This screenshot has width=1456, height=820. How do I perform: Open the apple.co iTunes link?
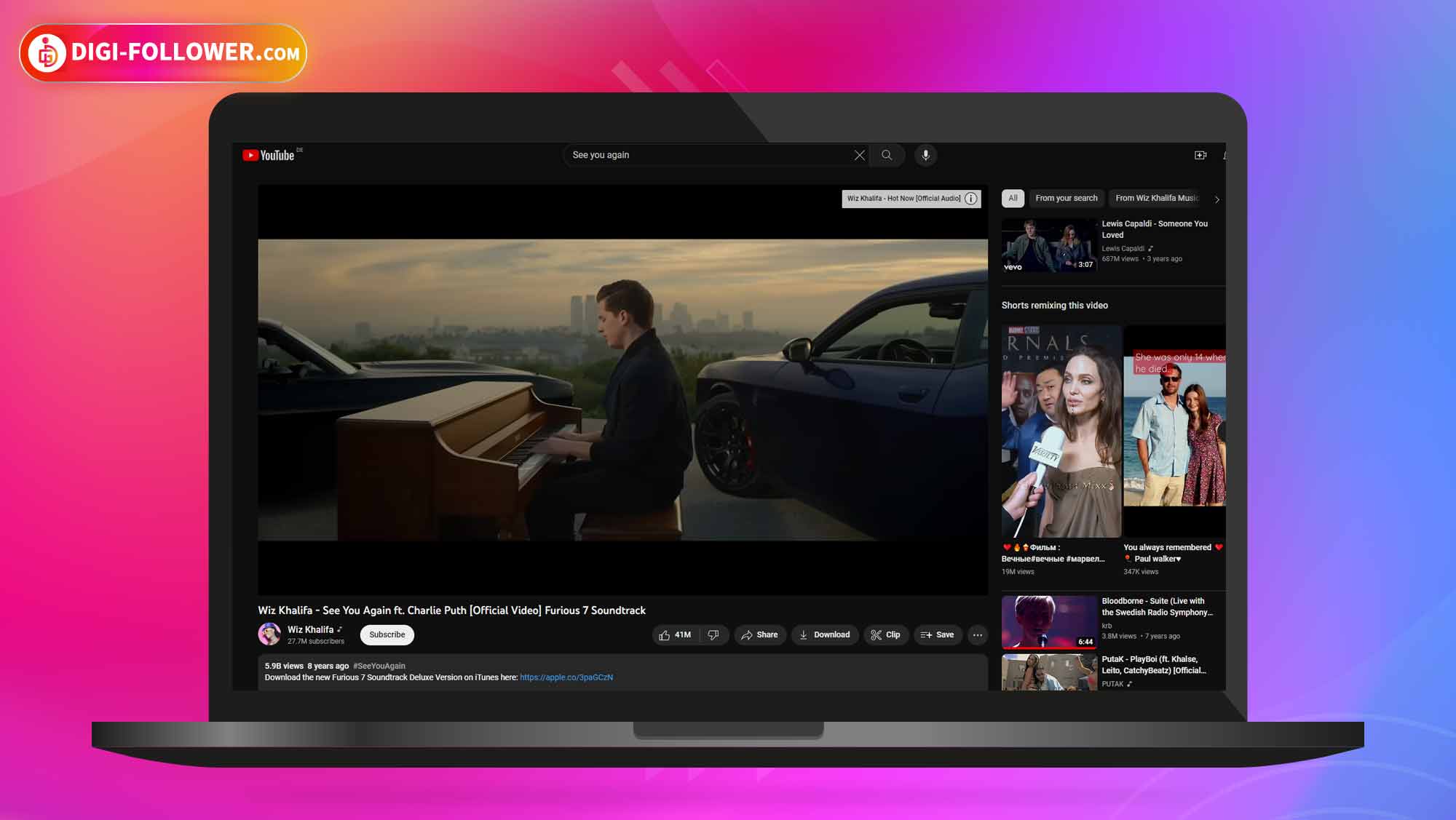pos(566,677)
